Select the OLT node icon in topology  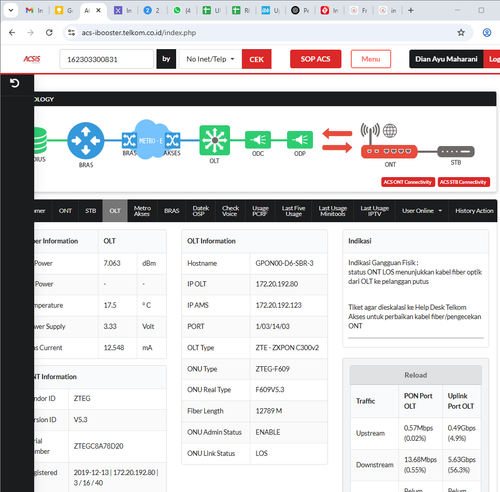(x=215, y=140)
